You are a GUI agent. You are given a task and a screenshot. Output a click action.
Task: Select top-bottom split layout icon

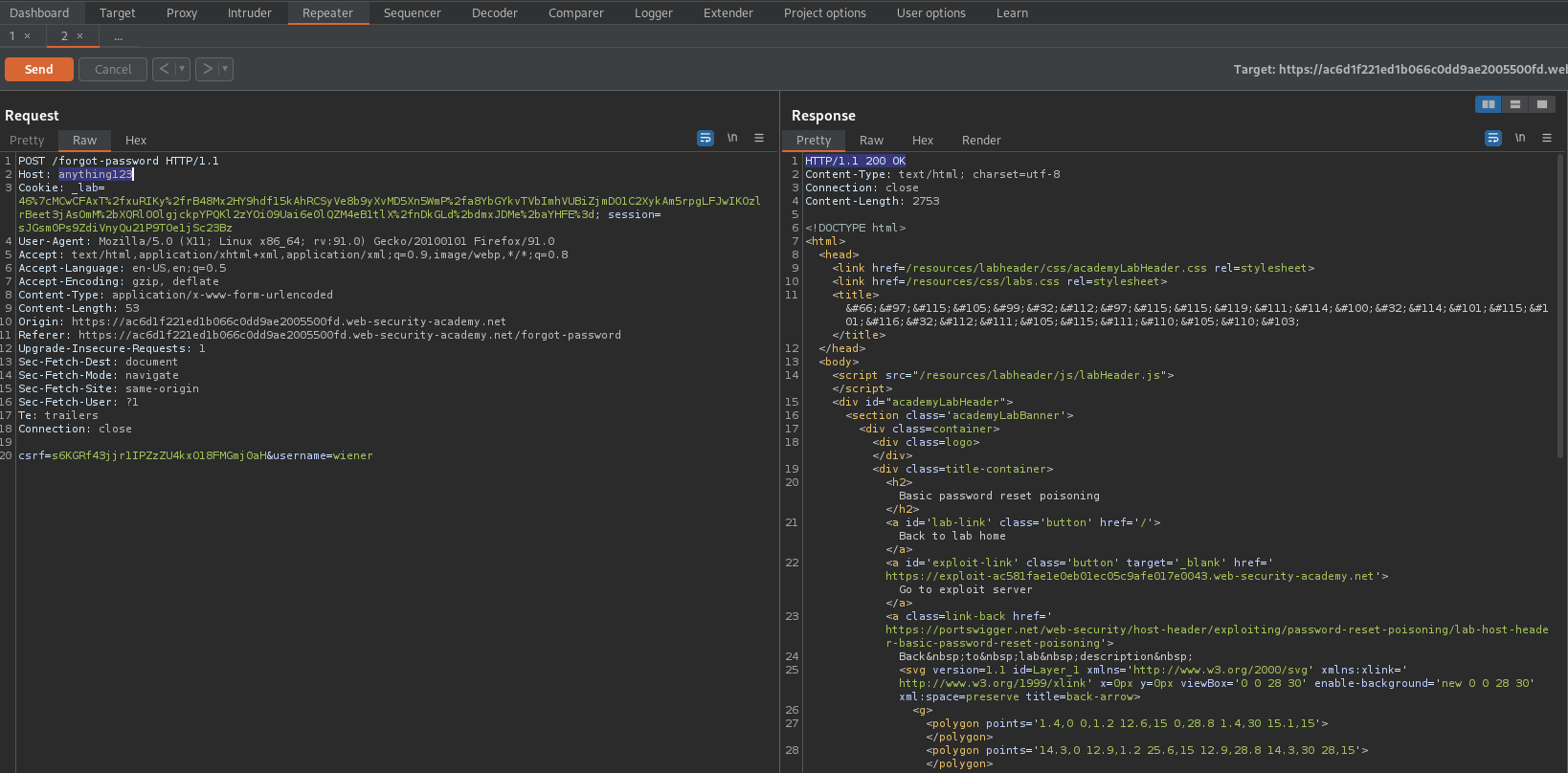tap(1515, 104)
